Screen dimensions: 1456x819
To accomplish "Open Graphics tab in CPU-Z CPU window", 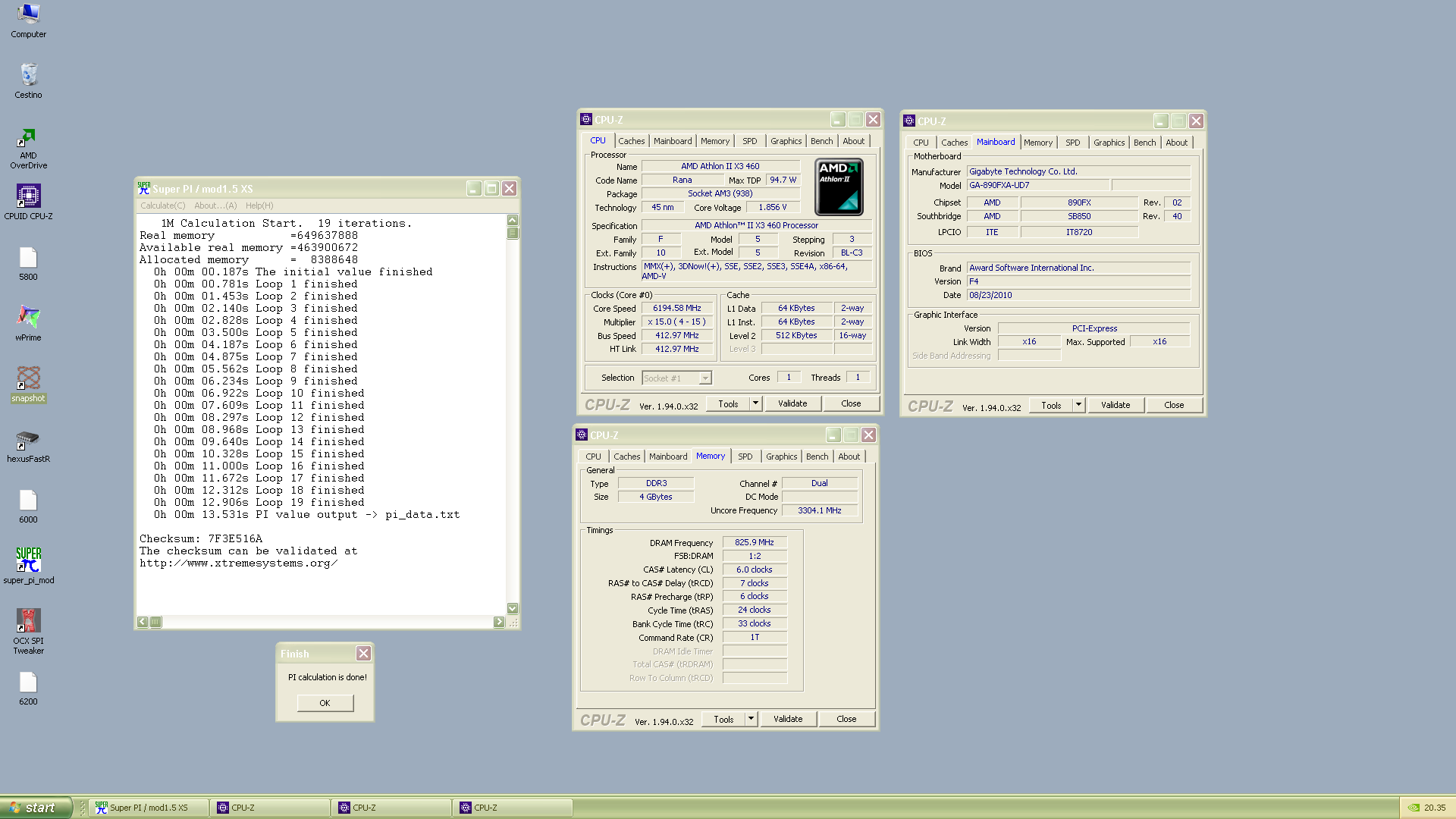I will click(786, 141).
